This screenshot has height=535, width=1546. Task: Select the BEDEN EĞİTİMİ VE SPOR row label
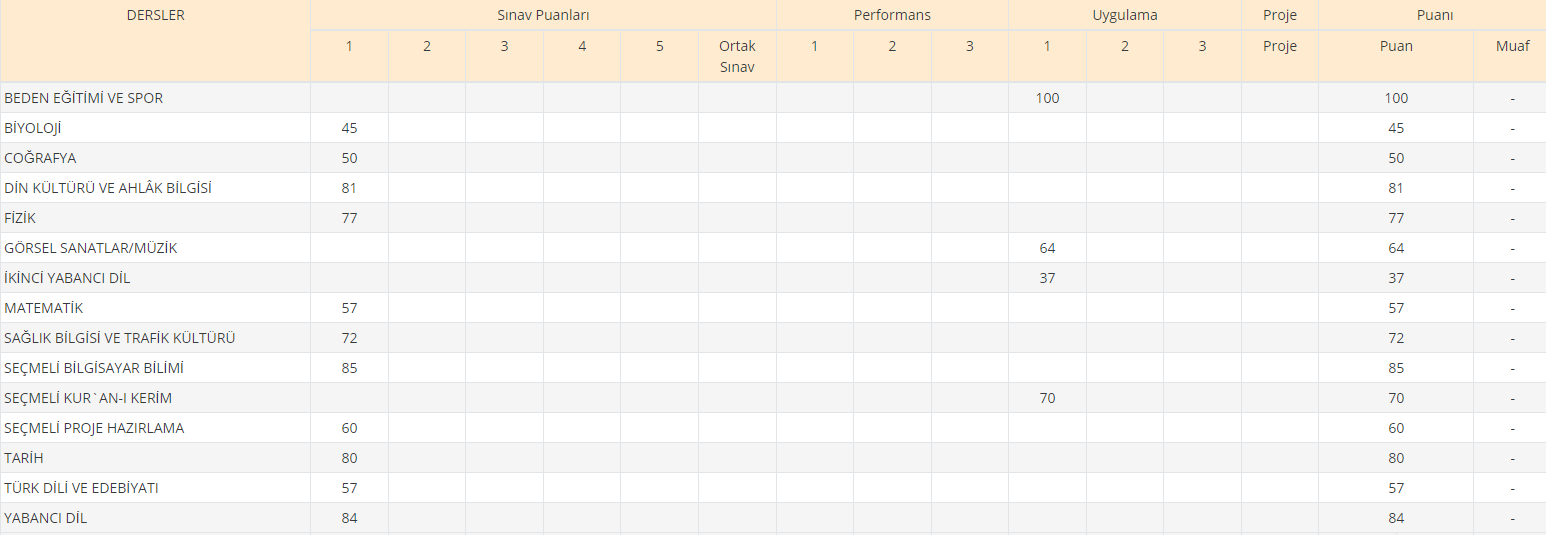(x=84, y=98)
